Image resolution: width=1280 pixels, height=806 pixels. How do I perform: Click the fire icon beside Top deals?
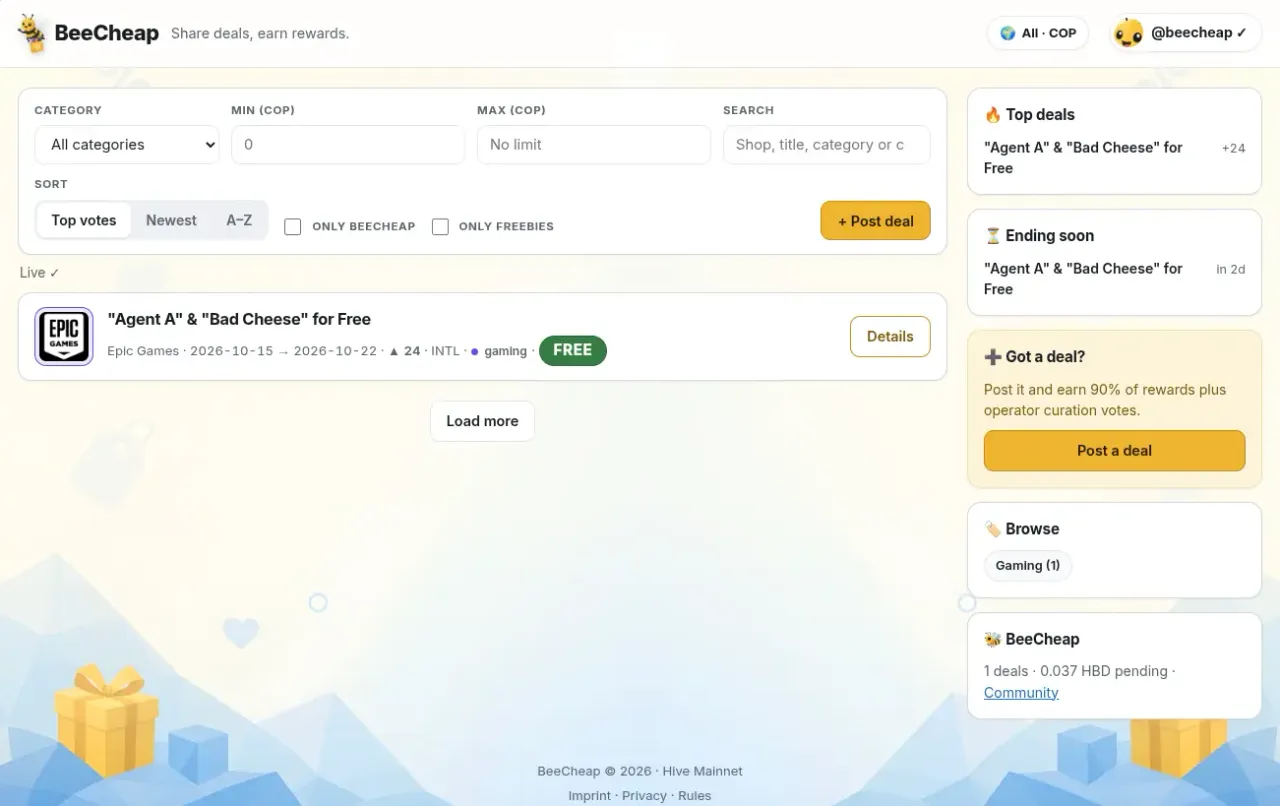pyautogui.click(x=993, y=115)
